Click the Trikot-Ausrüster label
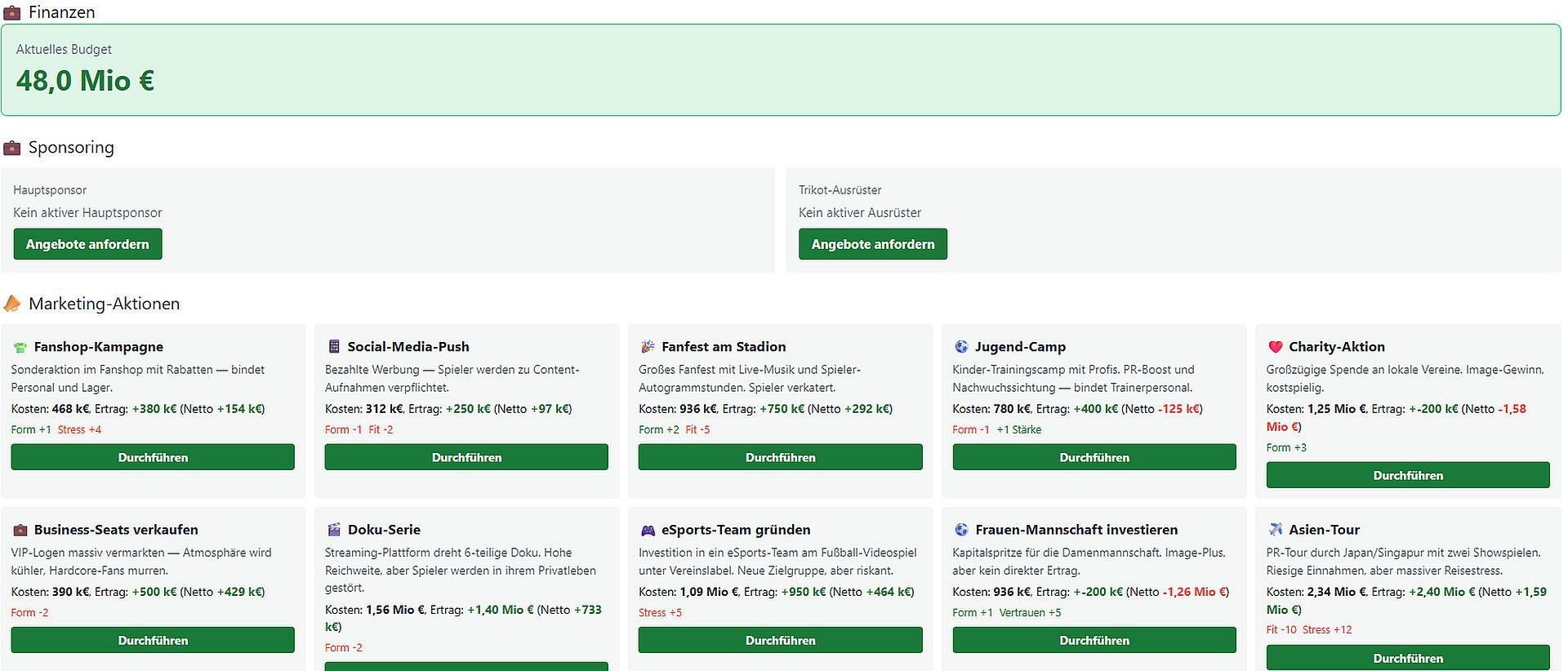1568x671 pixels. 840,190
